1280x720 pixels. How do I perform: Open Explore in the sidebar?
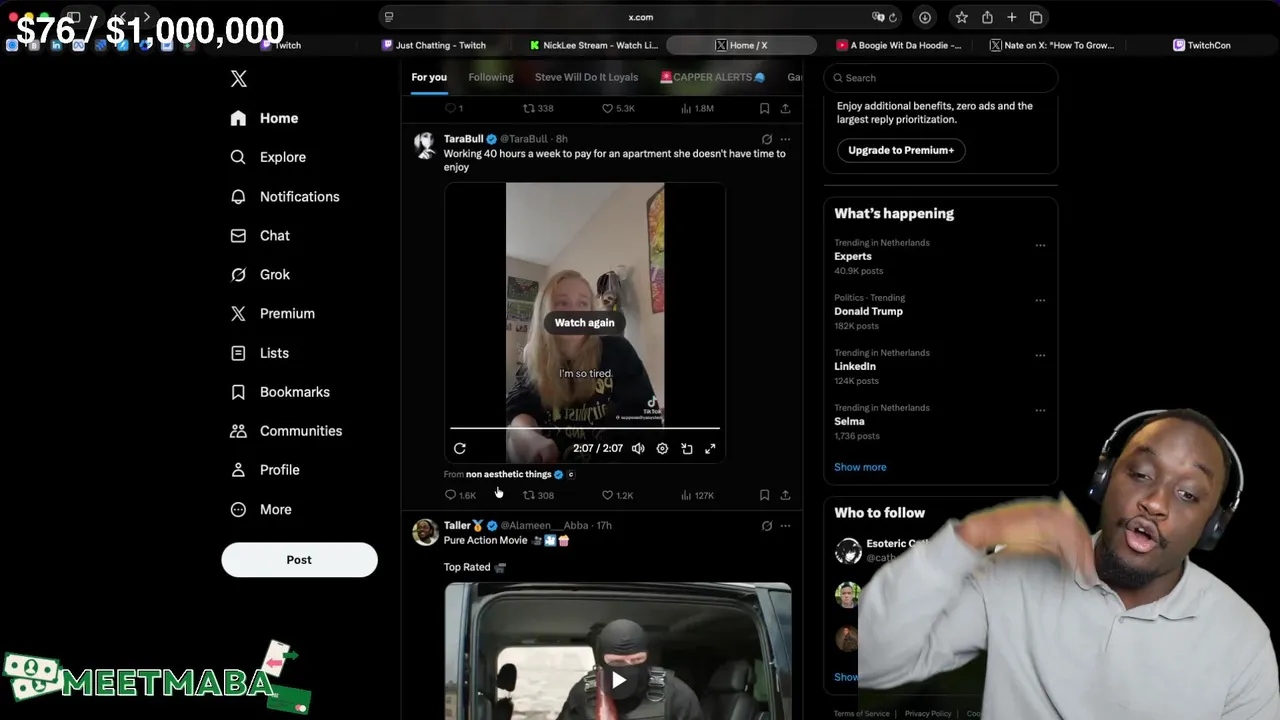click(x=268, y=157)
